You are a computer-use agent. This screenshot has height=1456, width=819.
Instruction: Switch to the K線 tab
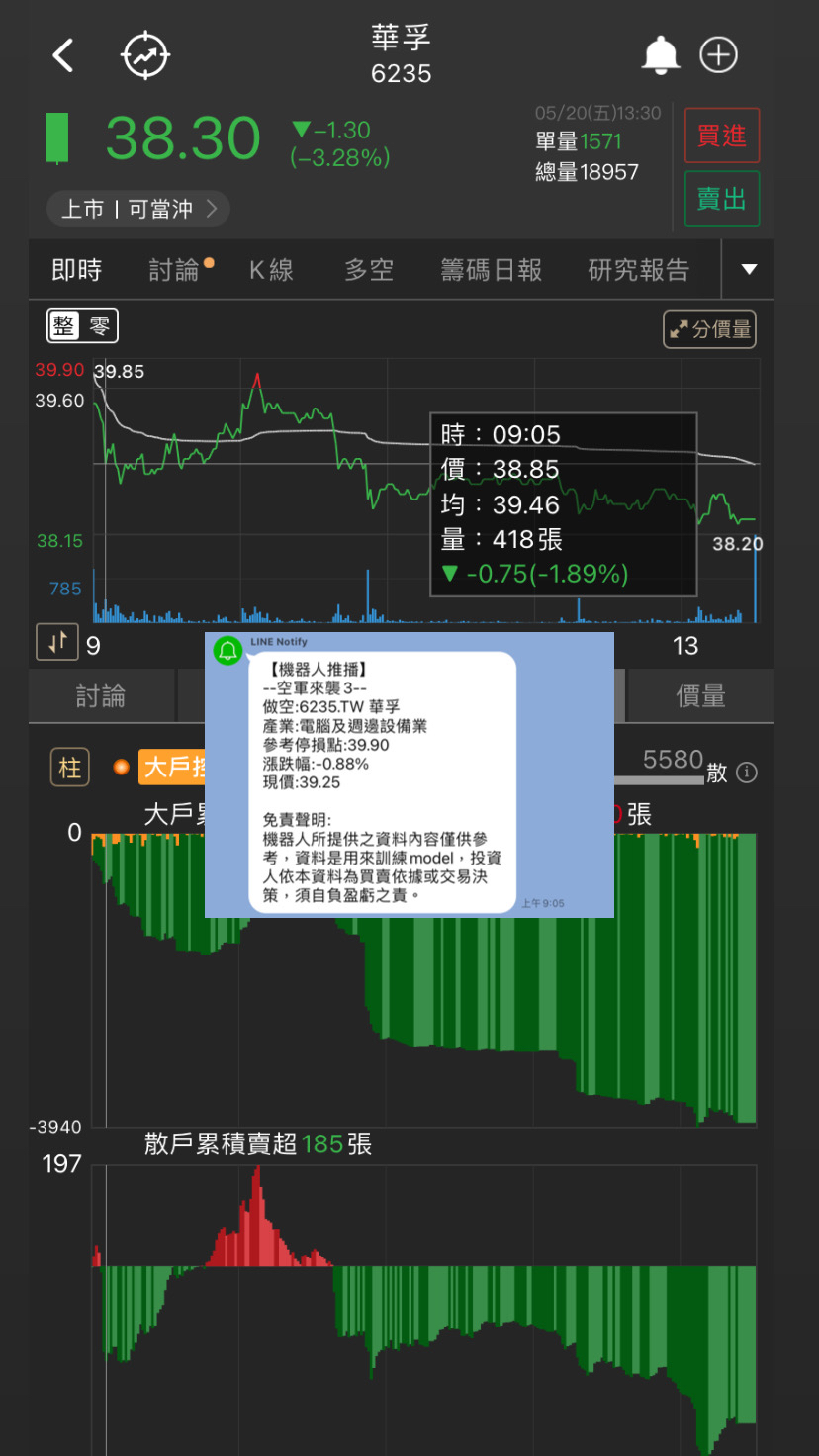click(x=271, y=270)
